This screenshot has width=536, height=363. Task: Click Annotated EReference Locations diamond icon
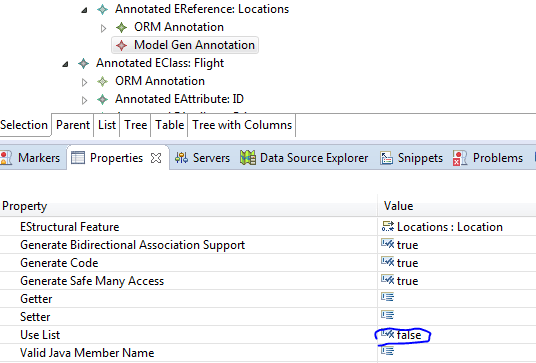click(102, 9)
